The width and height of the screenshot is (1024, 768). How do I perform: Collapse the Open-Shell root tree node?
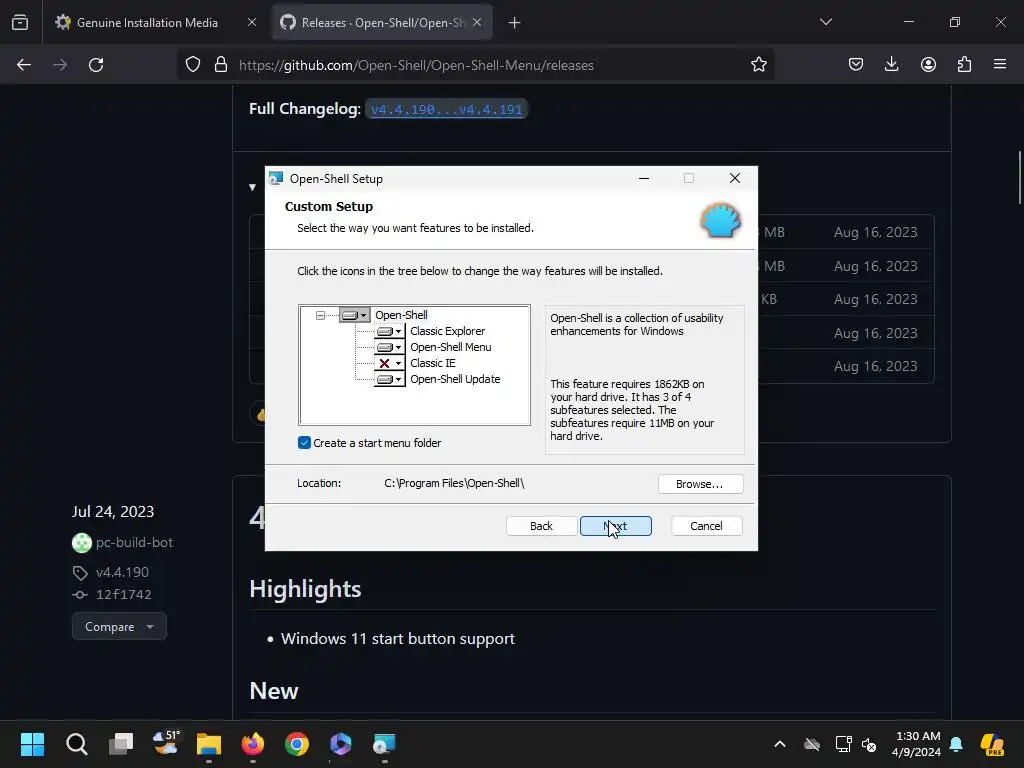320,315
